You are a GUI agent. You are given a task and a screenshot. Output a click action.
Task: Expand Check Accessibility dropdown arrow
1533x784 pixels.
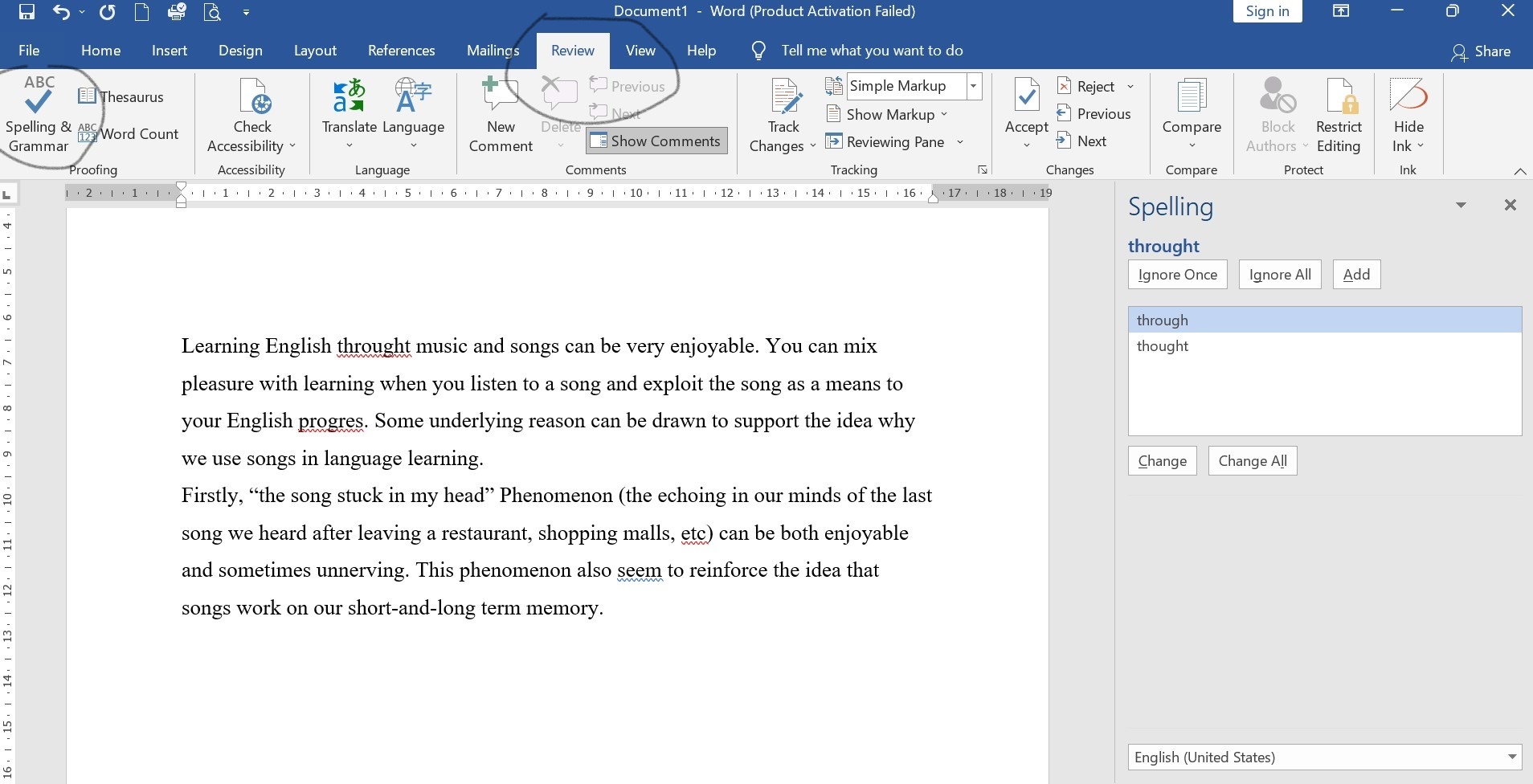(292, 146)
